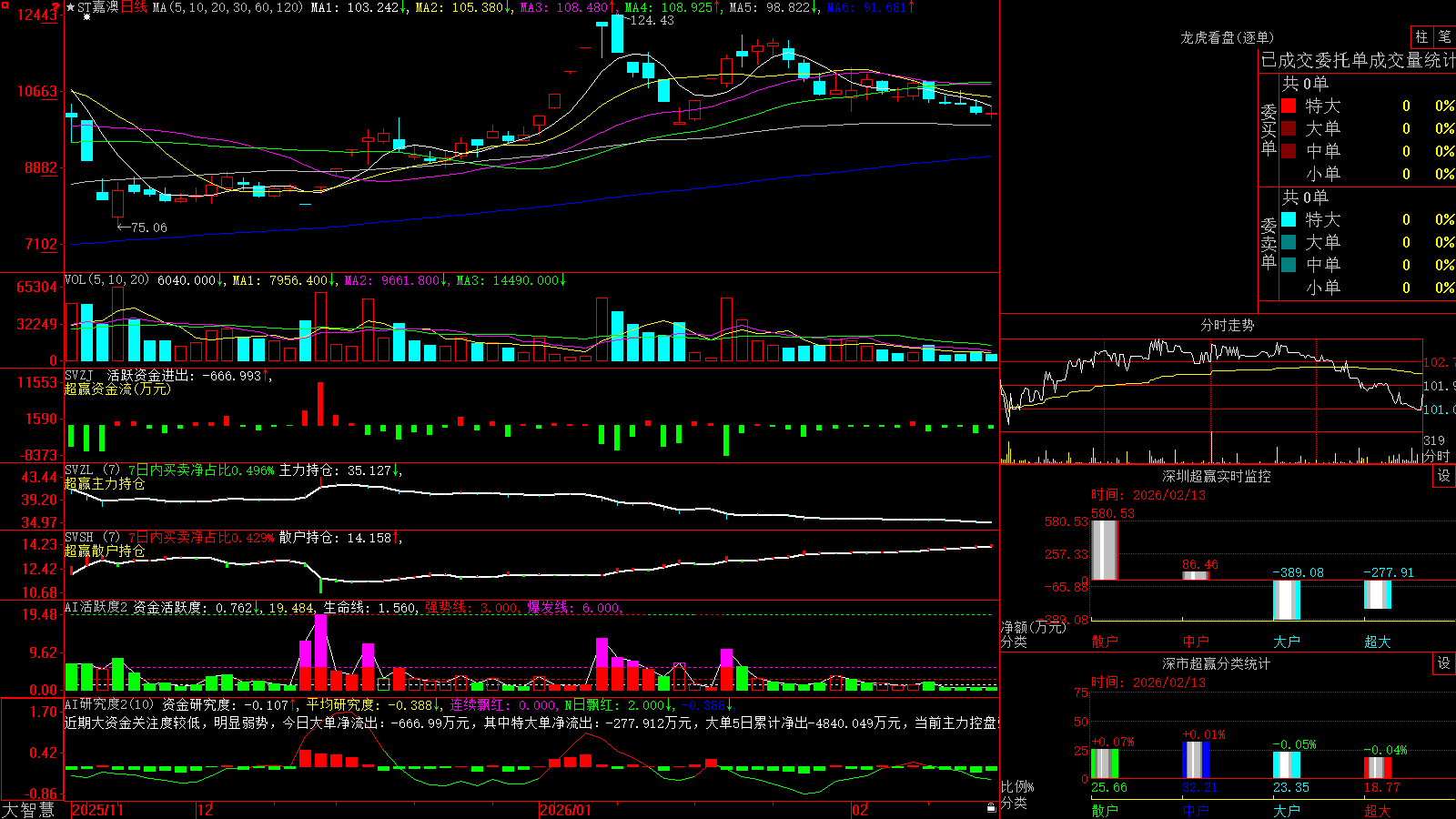Image resolution: width=1456 pixels, height=819 pixels.
Task: Click the 爆发线: 6.000 label
Action: click(574, 607)
